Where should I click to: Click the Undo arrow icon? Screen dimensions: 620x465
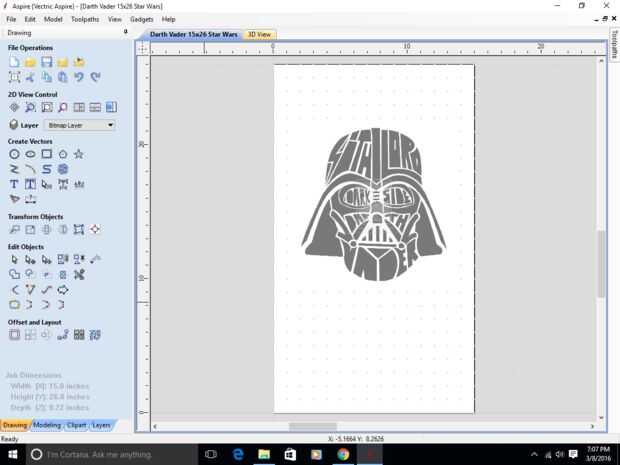coord(79,77)
